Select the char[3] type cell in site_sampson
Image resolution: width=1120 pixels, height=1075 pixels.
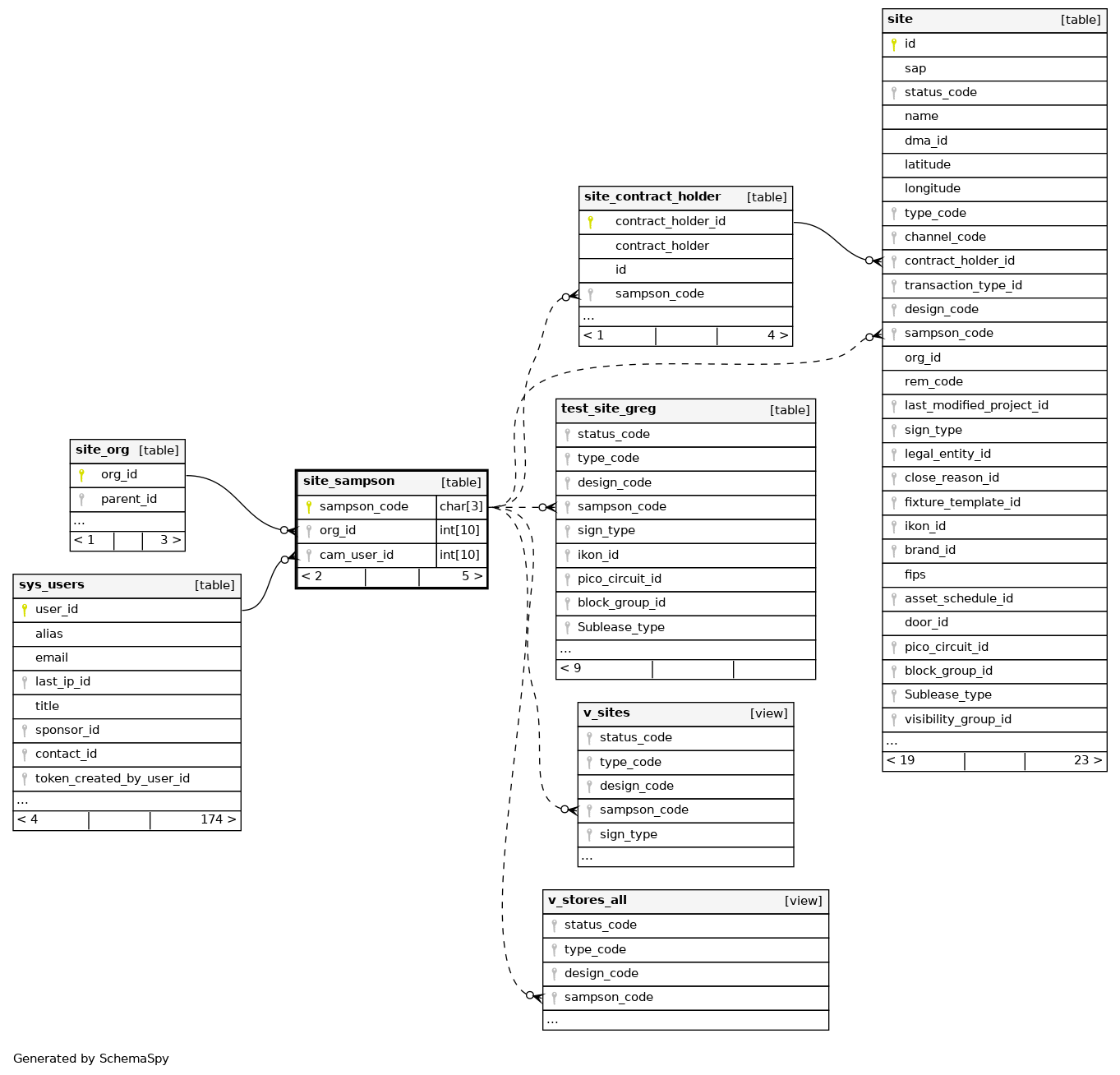[461, 507]
